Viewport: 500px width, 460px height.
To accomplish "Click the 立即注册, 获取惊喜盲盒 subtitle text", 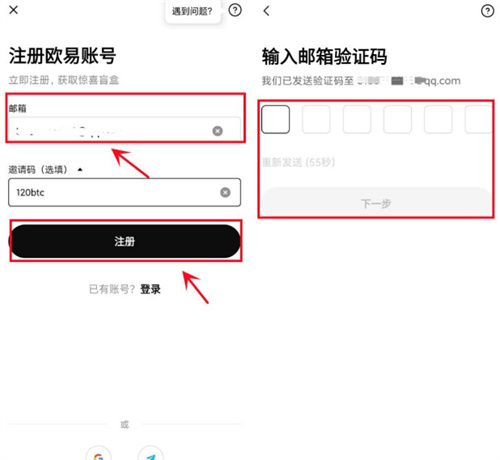I will coord(64,80).
